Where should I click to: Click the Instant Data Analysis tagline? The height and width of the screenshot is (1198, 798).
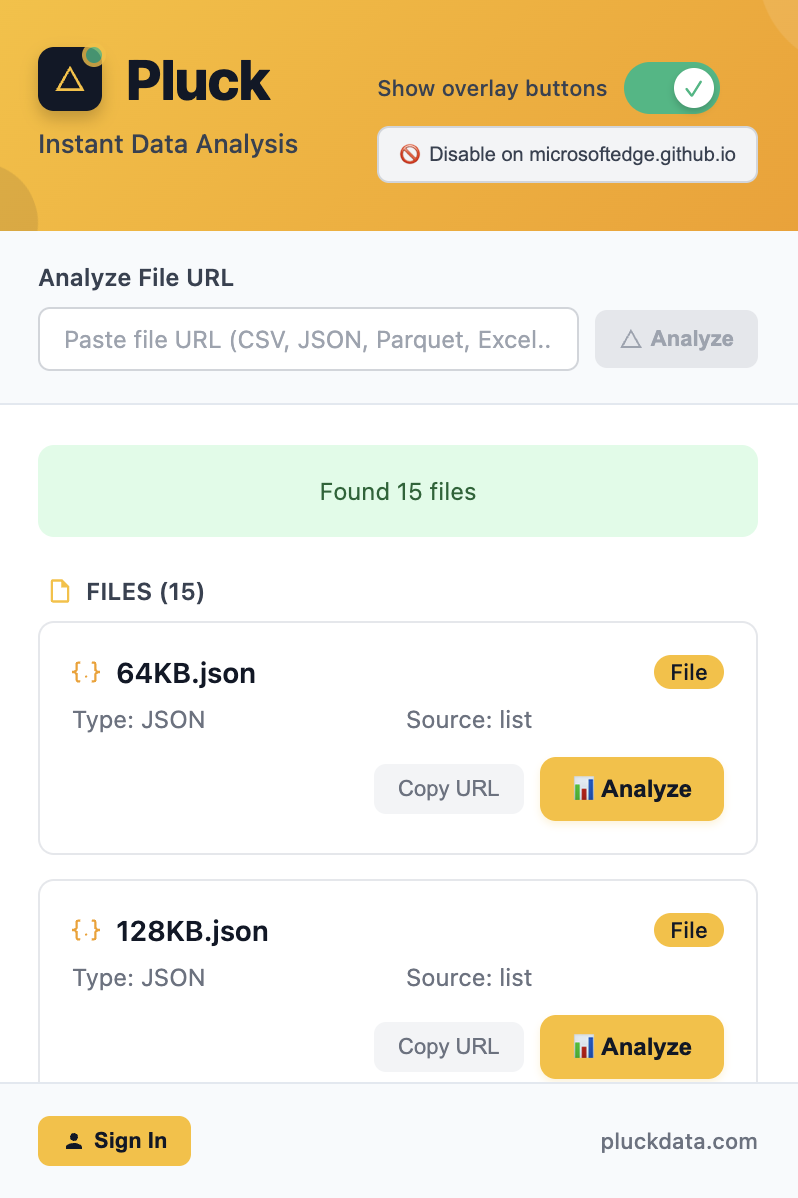click(168, 144)
